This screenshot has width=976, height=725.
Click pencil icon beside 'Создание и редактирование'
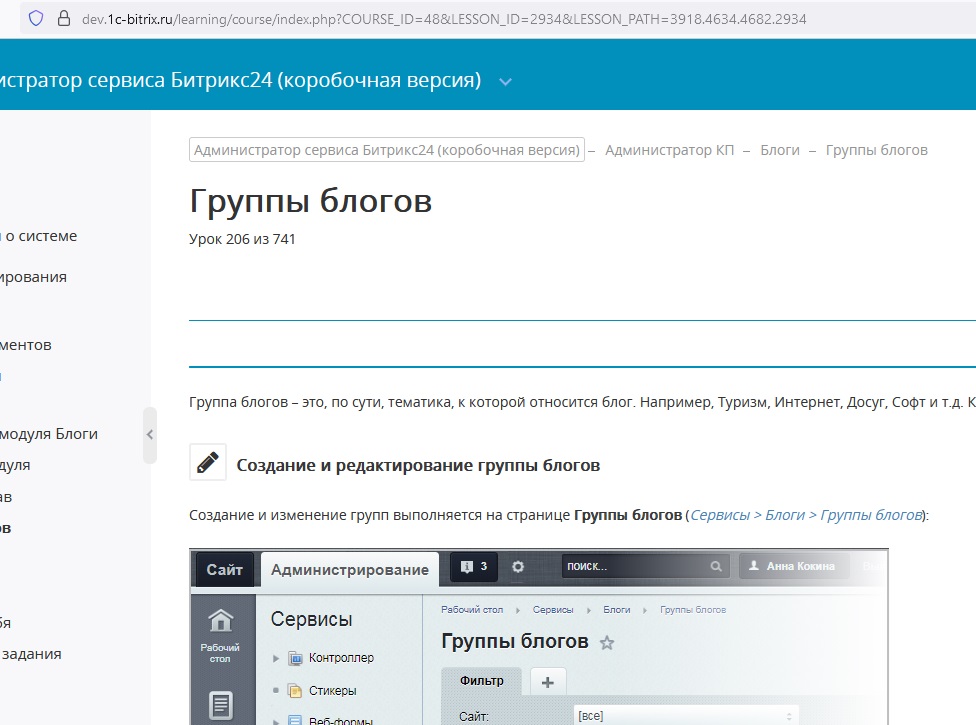coord(207,462)
